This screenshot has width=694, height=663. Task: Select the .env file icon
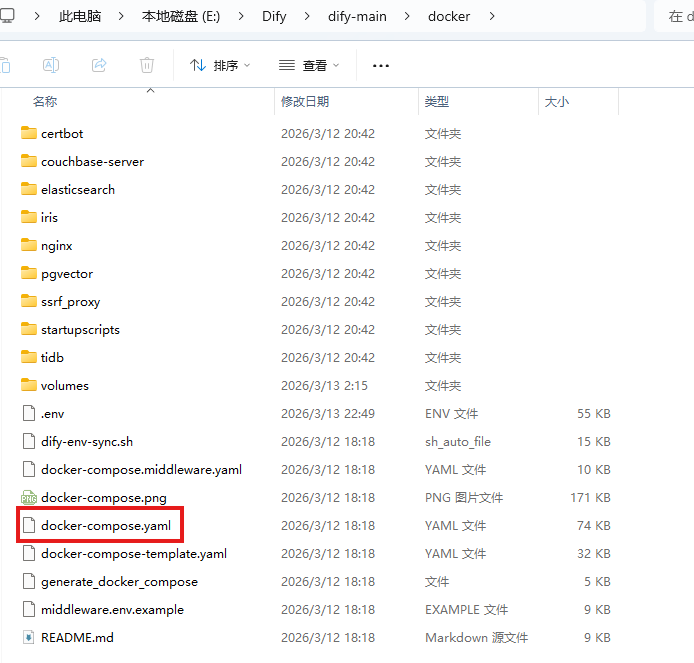[29, 413]
